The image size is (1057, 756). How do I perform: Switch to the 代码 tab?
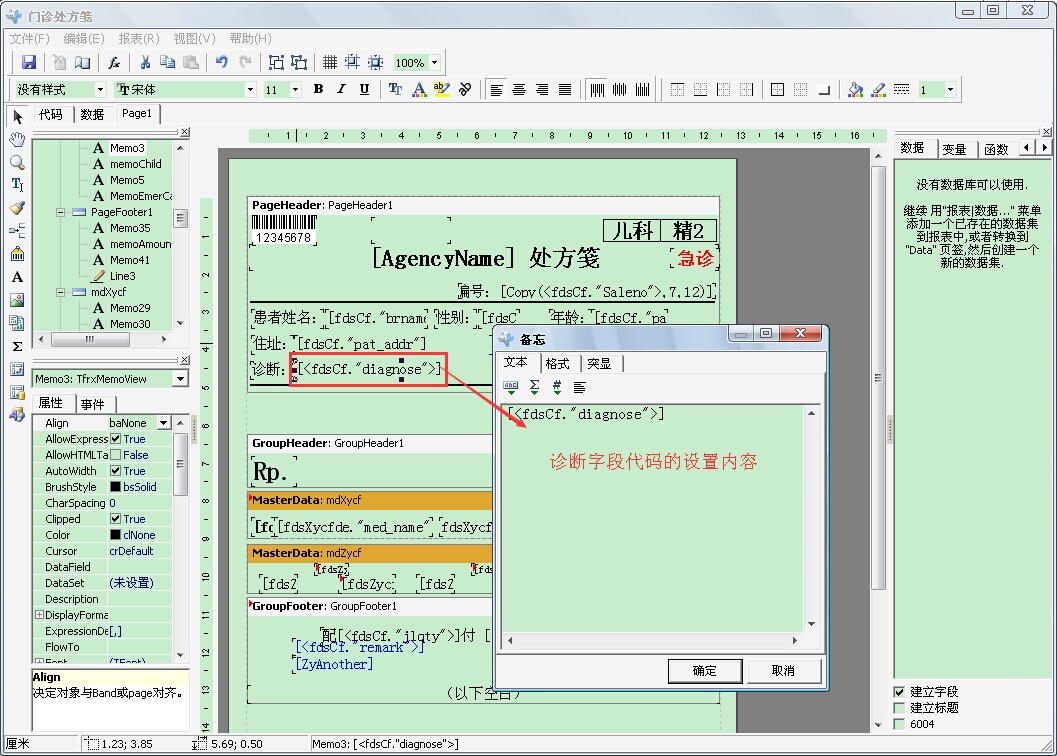tap(51, 114)
